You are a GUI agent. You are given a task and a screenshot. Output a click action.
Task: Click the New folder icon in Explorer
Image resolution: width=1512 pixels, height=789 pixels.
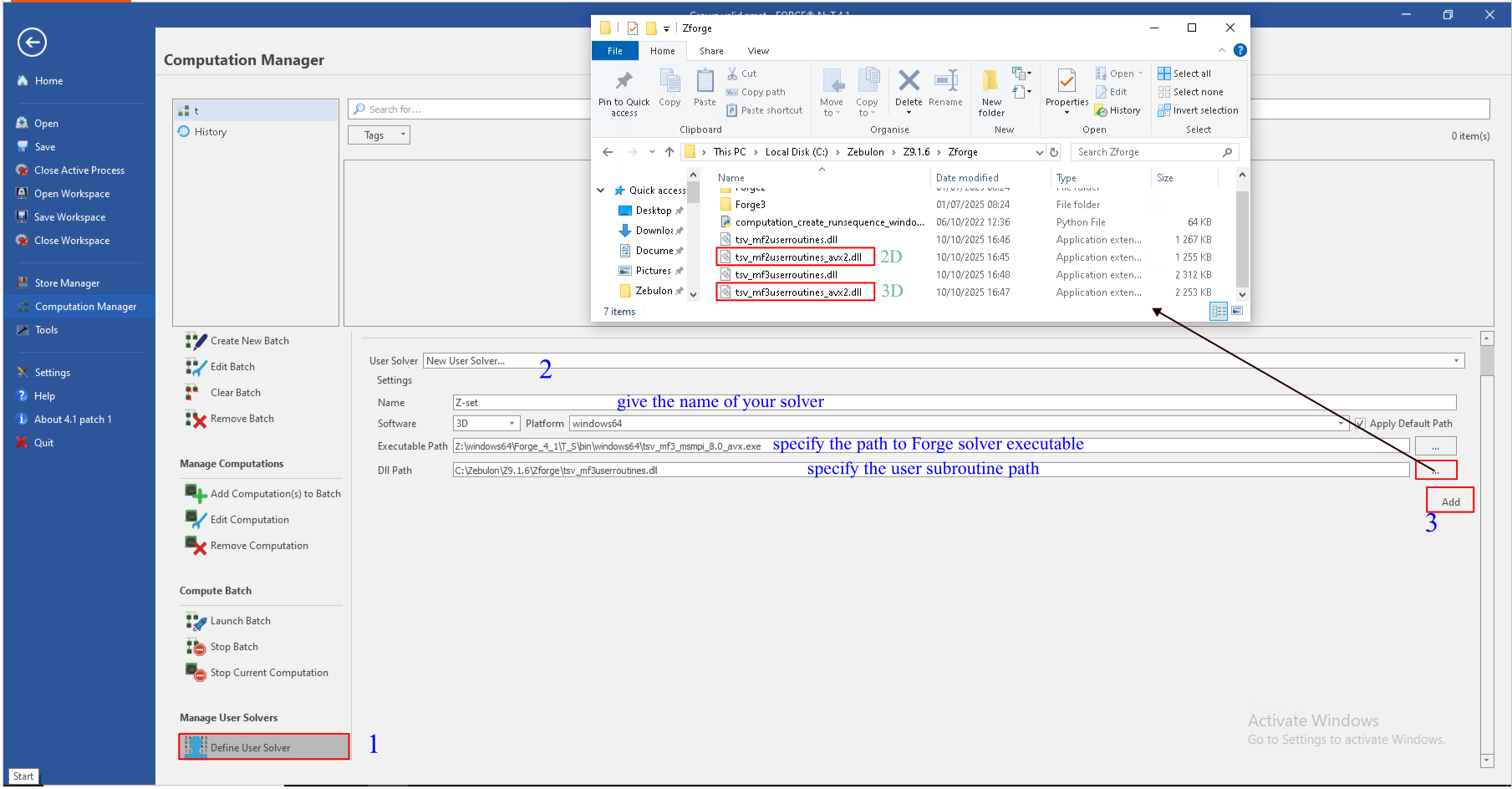[991, 82]
